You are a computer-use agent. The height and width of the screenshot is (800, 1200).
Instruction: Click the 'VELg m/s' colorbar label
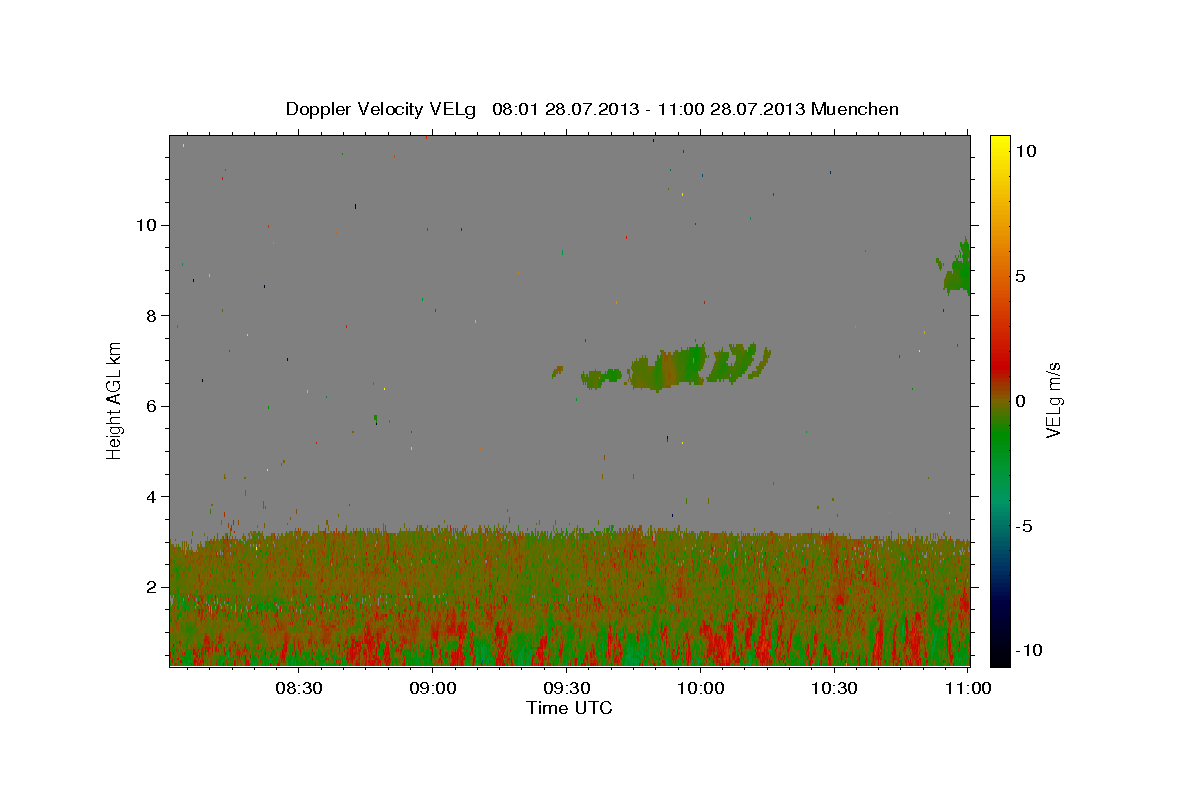pos(1053,400)
